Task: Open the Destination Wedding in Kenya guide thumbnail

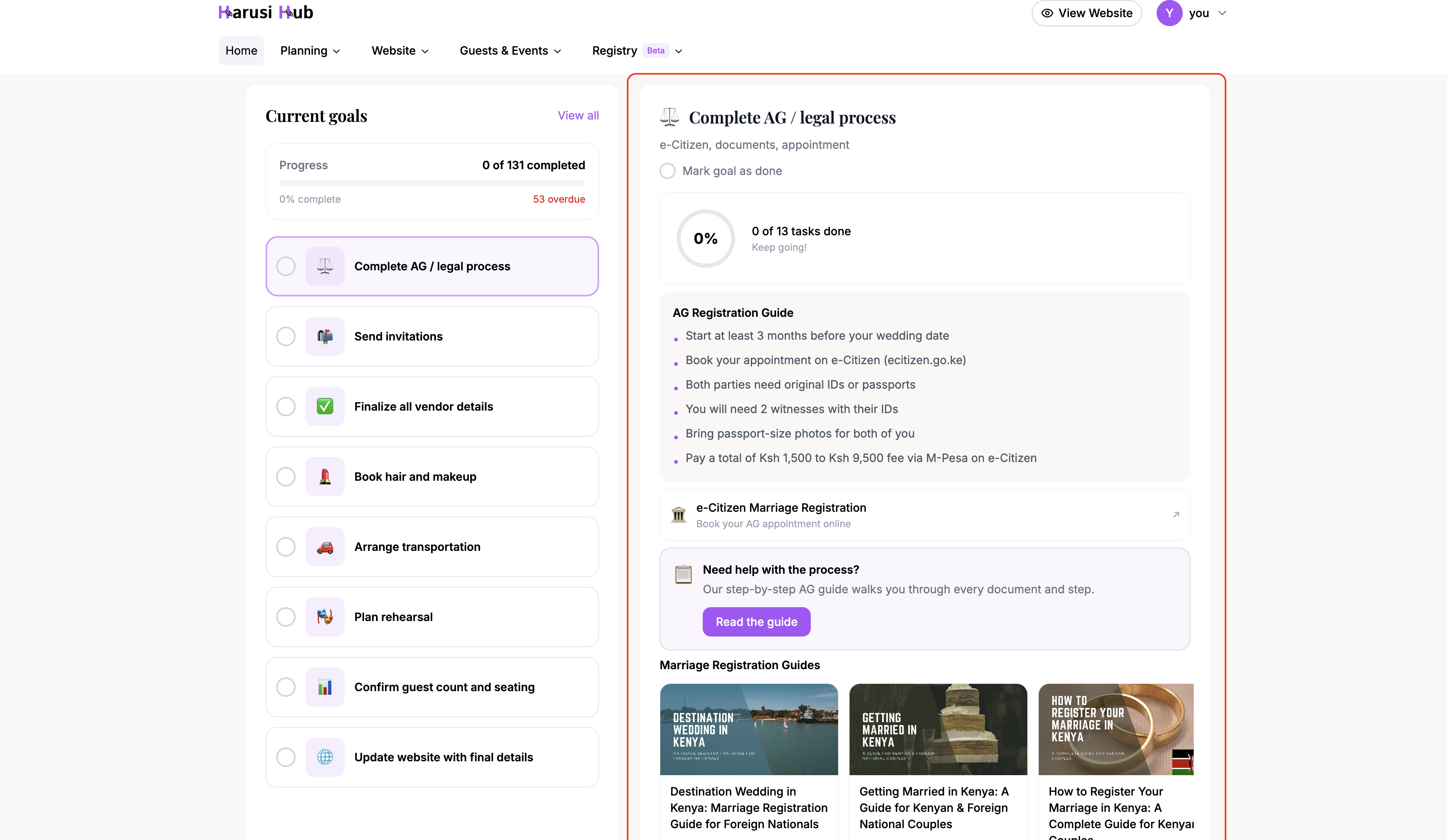Action: 749,729
